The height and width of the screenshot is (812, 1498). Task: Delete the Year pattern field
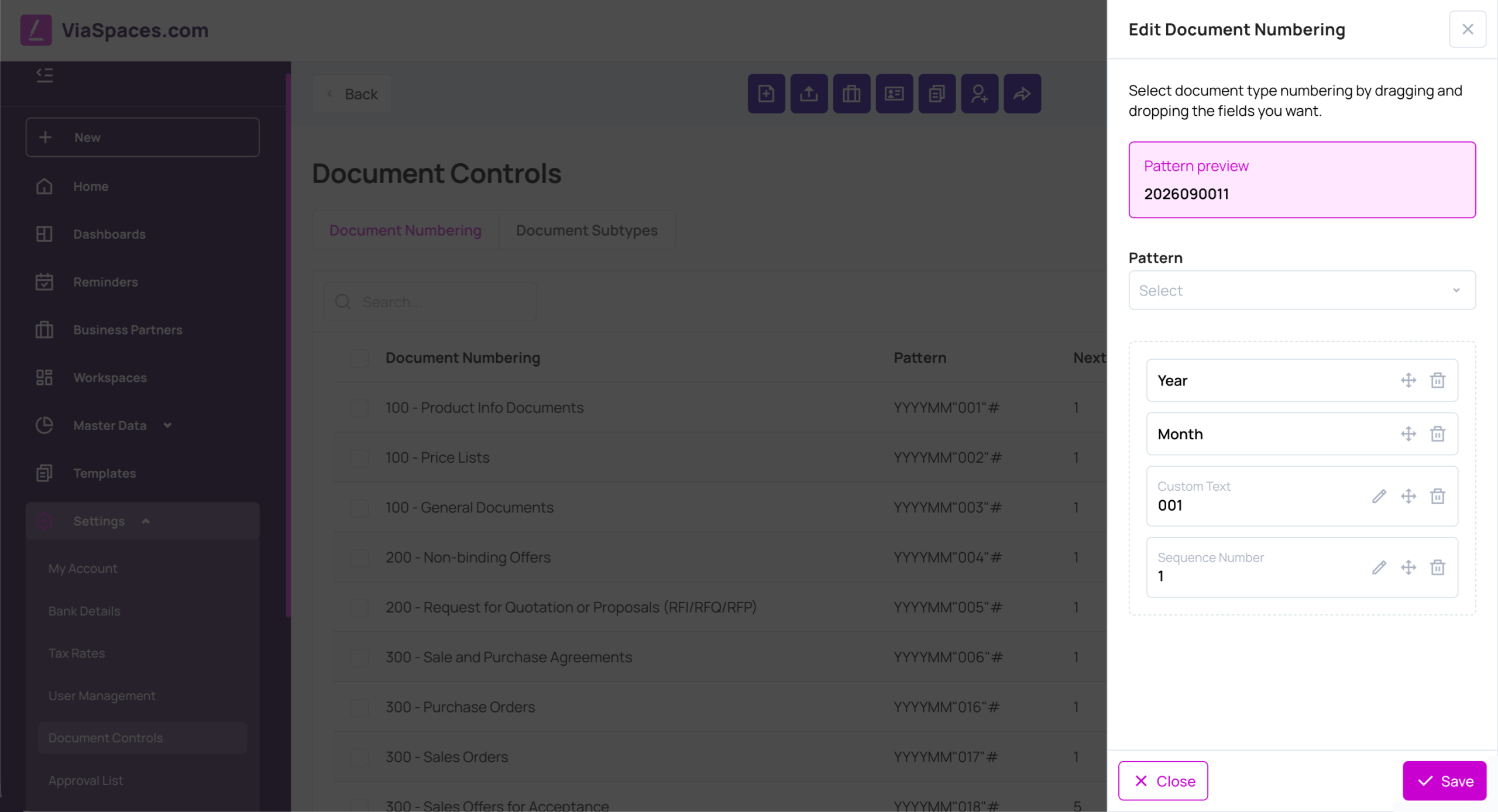[1437, 380]
